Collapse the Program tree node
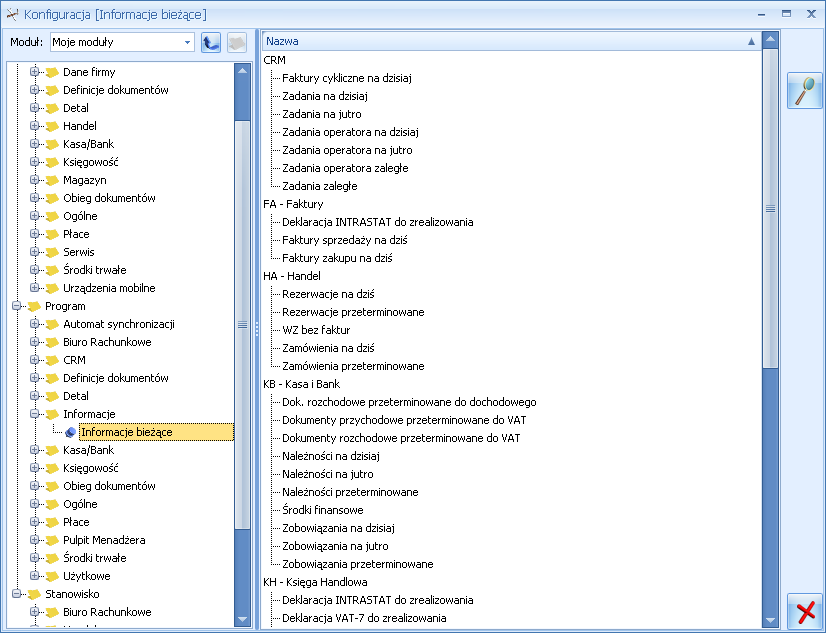Screen dimensions: 826x633 pos(16,306)
